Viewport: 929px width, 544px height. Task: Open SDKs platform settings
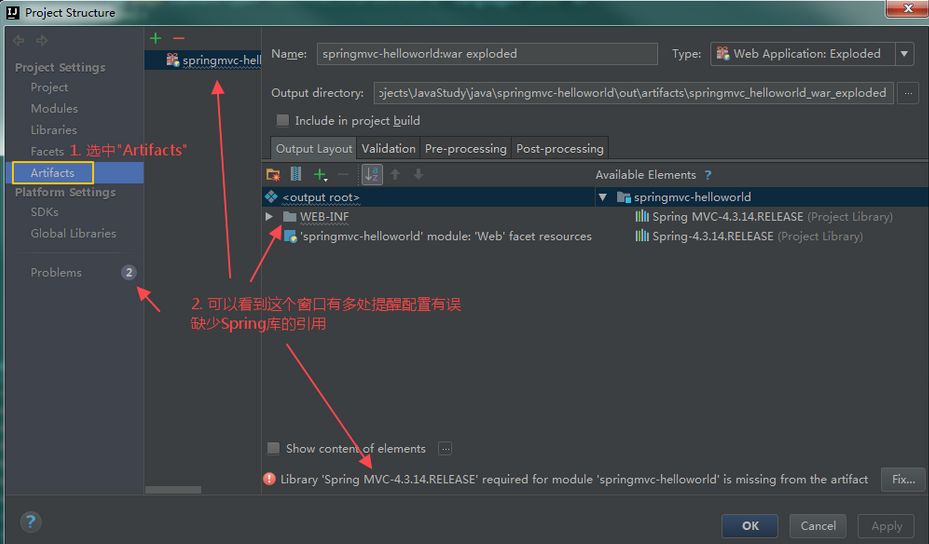tap(44, 212)
